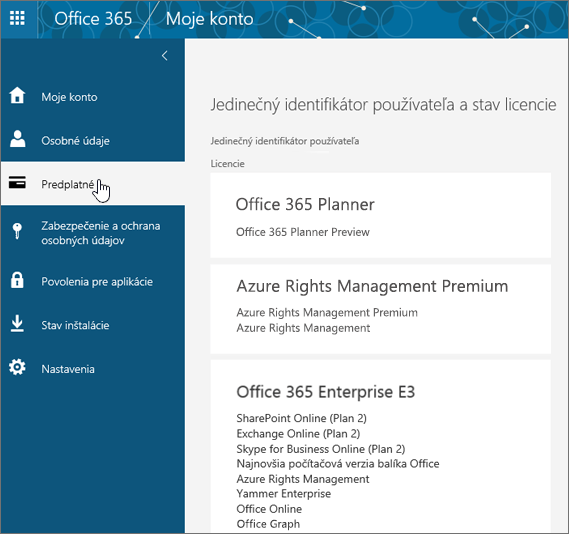Click the home icon beside Moje konto
The image size is (569, 534).
pyautogui.click(x=17, y=96)
